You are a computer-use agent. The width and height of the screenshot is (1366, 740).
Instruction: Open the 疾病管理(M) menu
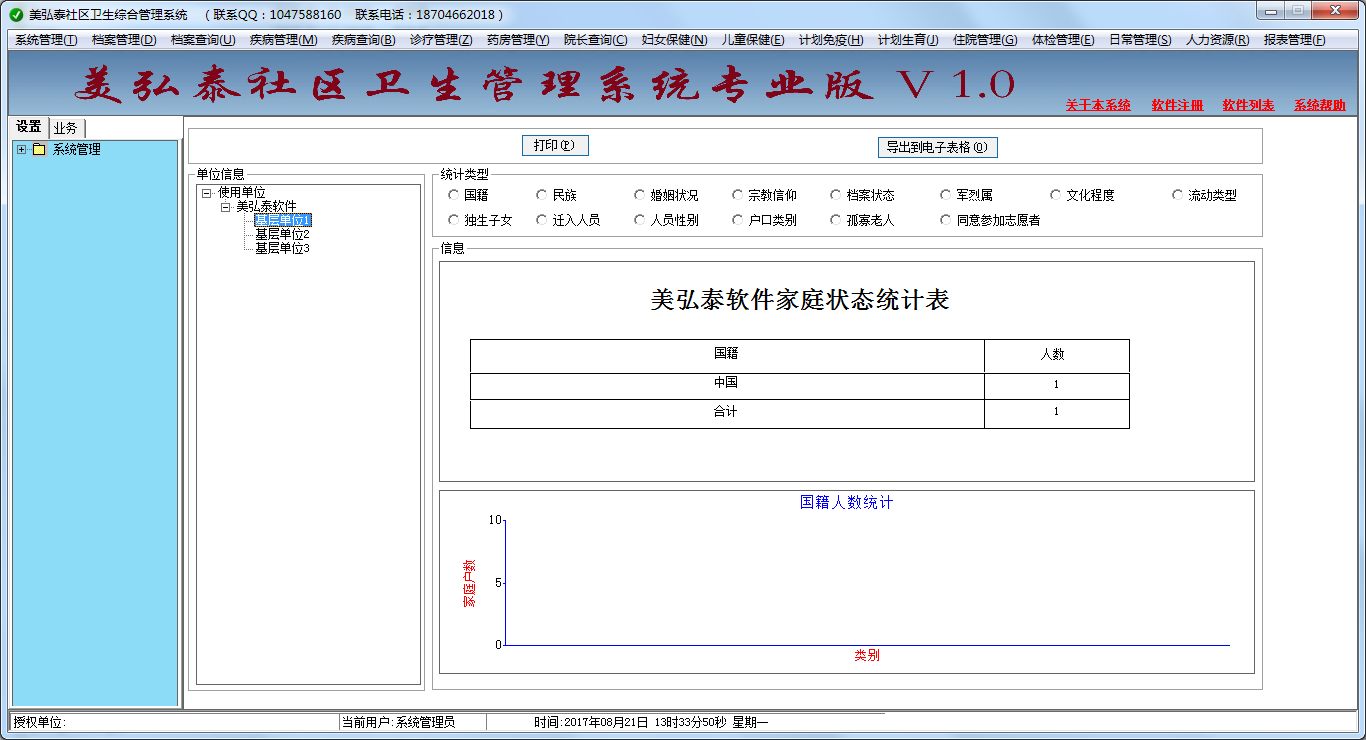[x=283, y=40]
